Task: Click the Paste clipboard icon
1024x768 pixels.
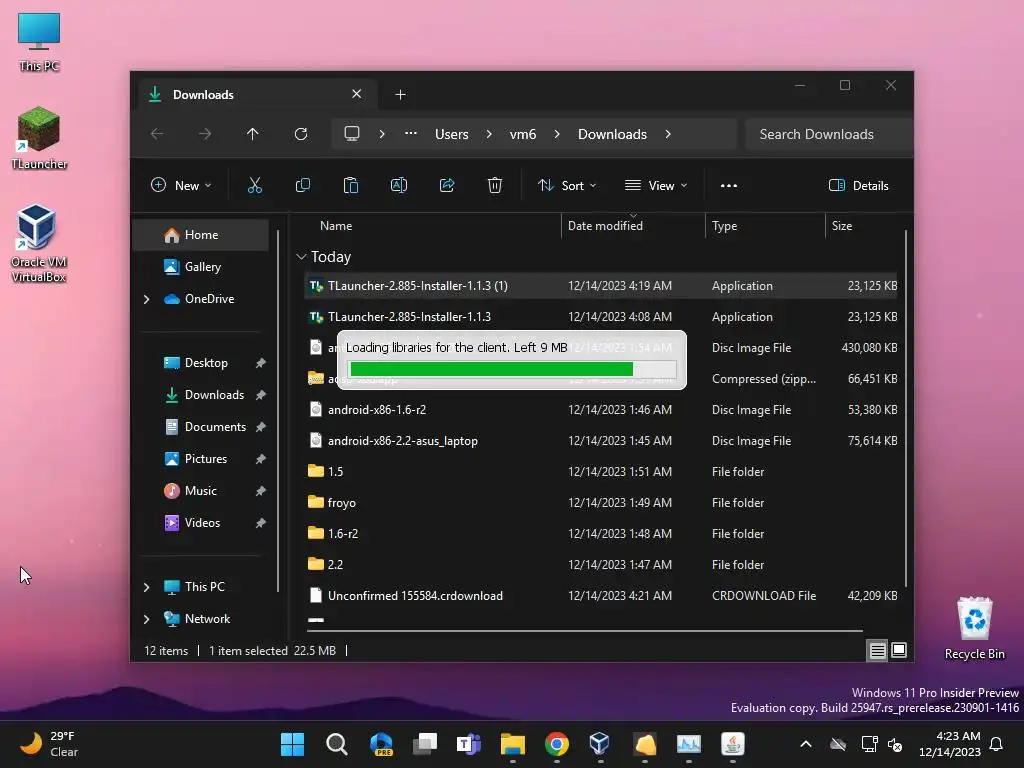Action: [351, 185]
